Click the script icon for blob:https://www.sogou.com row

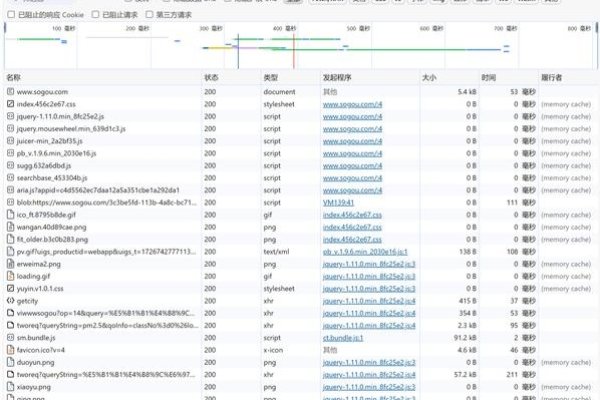10,202
